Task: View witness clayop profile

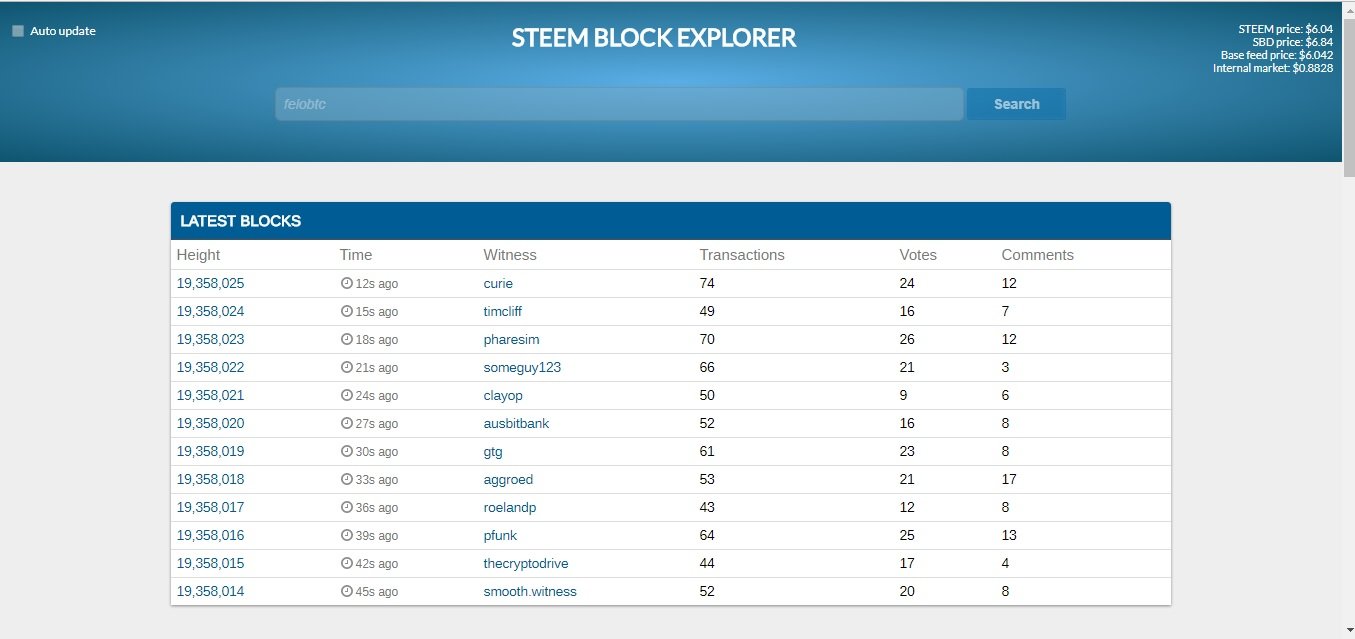Action: point(503,395)
